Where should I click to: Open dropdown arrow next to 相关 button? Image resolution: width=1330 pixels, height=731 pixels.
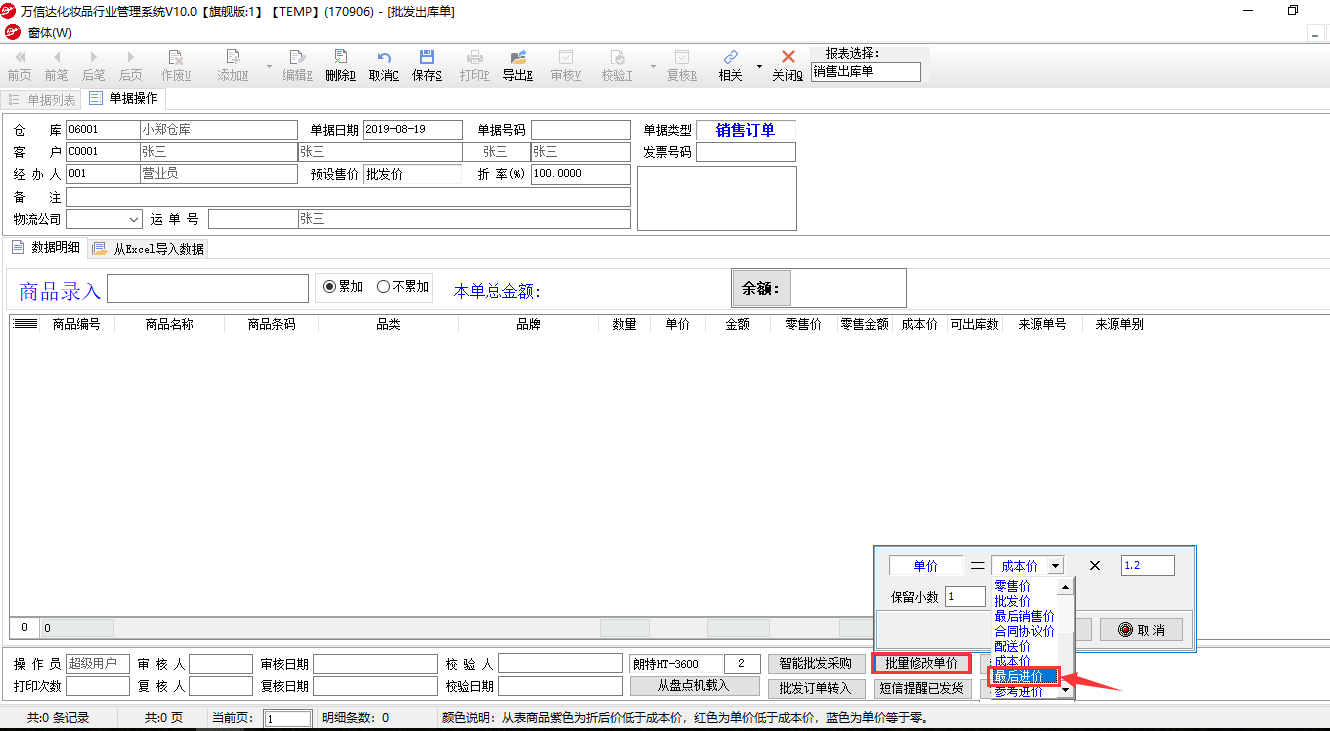coord(759,67)
